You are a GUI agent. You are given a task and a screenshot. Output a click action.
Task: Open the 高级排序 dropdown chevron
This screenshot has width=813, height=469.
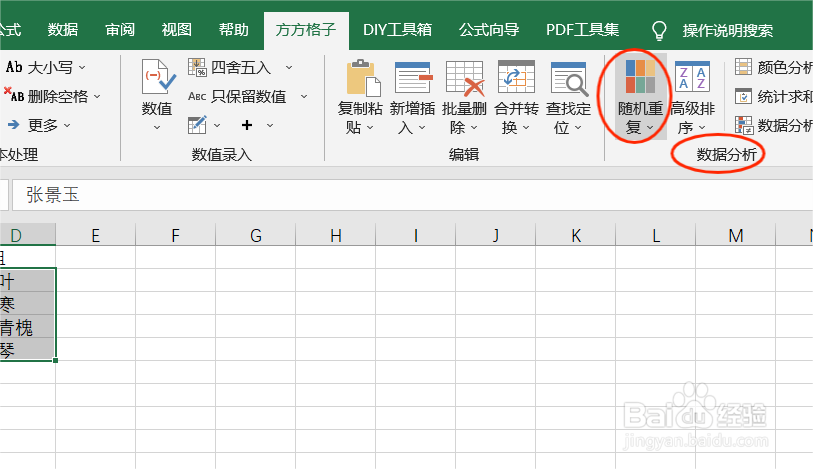702,127
